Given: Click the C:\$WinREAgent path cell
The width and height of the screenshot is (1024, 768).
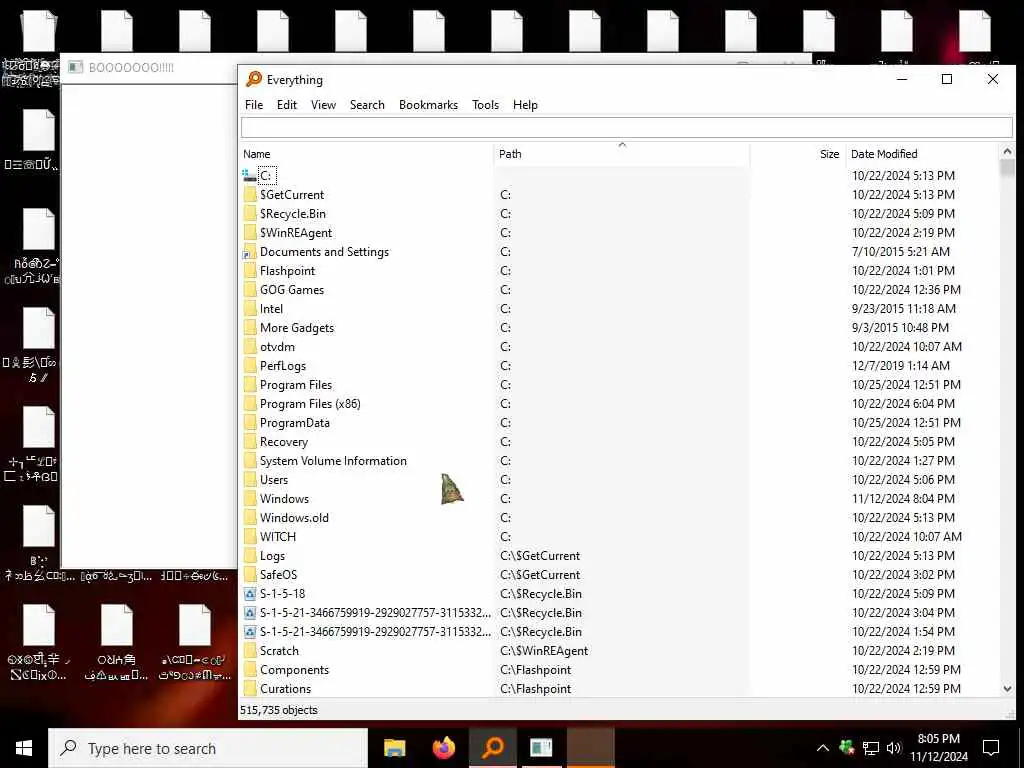Looking at the screenshot, I should (544, 651).
